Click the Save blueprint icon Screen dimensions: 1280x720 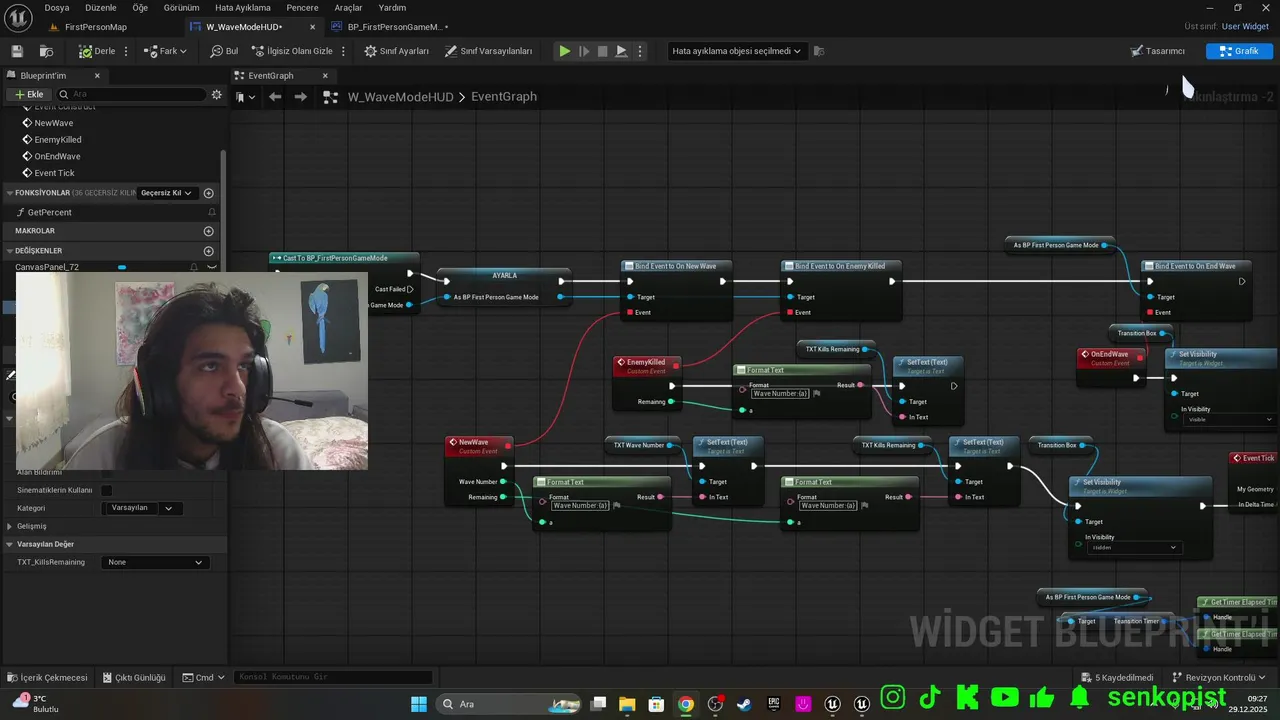coord(17,51)
